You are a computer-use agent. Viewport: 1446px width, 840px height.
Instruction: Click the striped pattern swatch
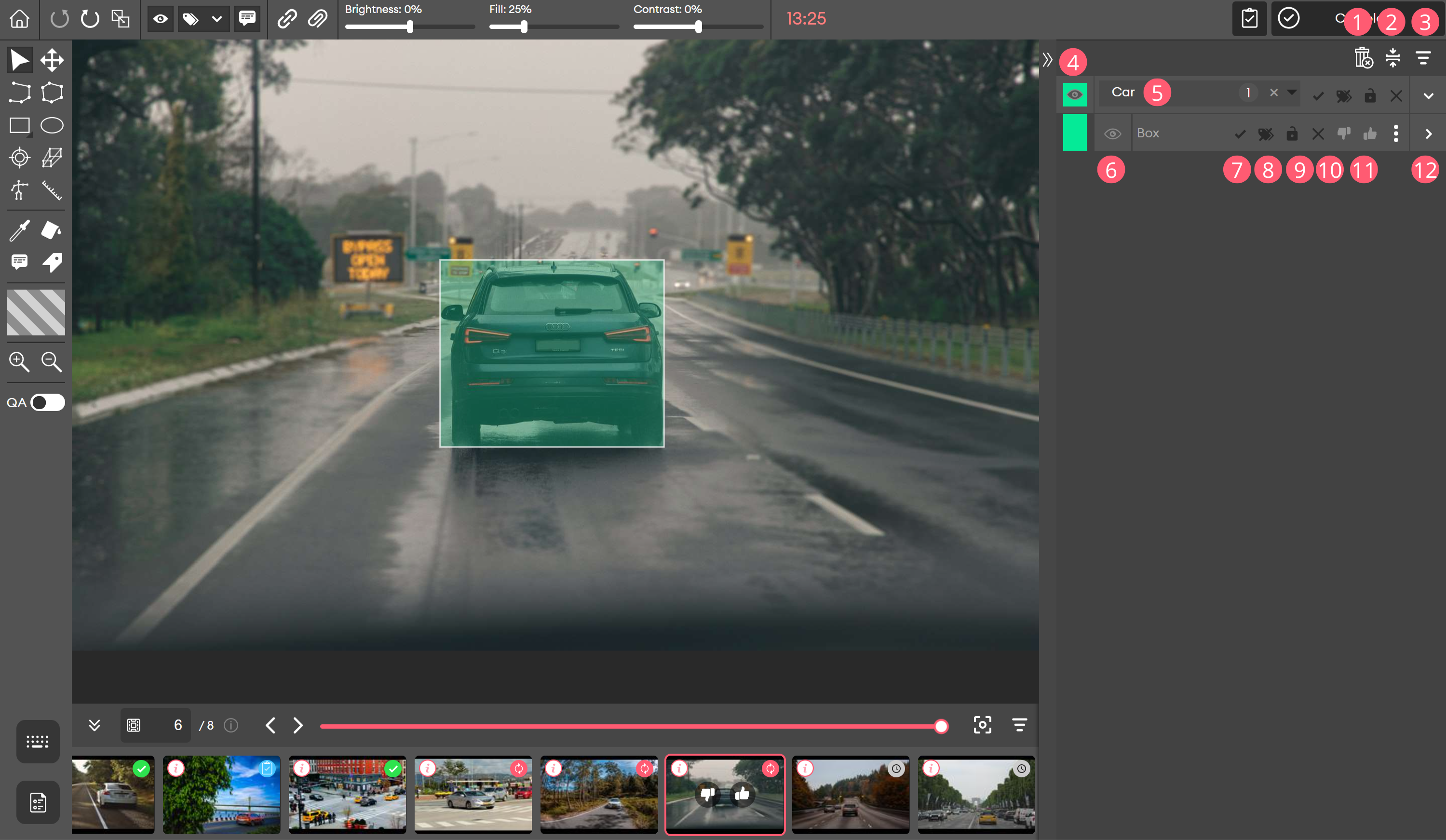click(36, 312)
